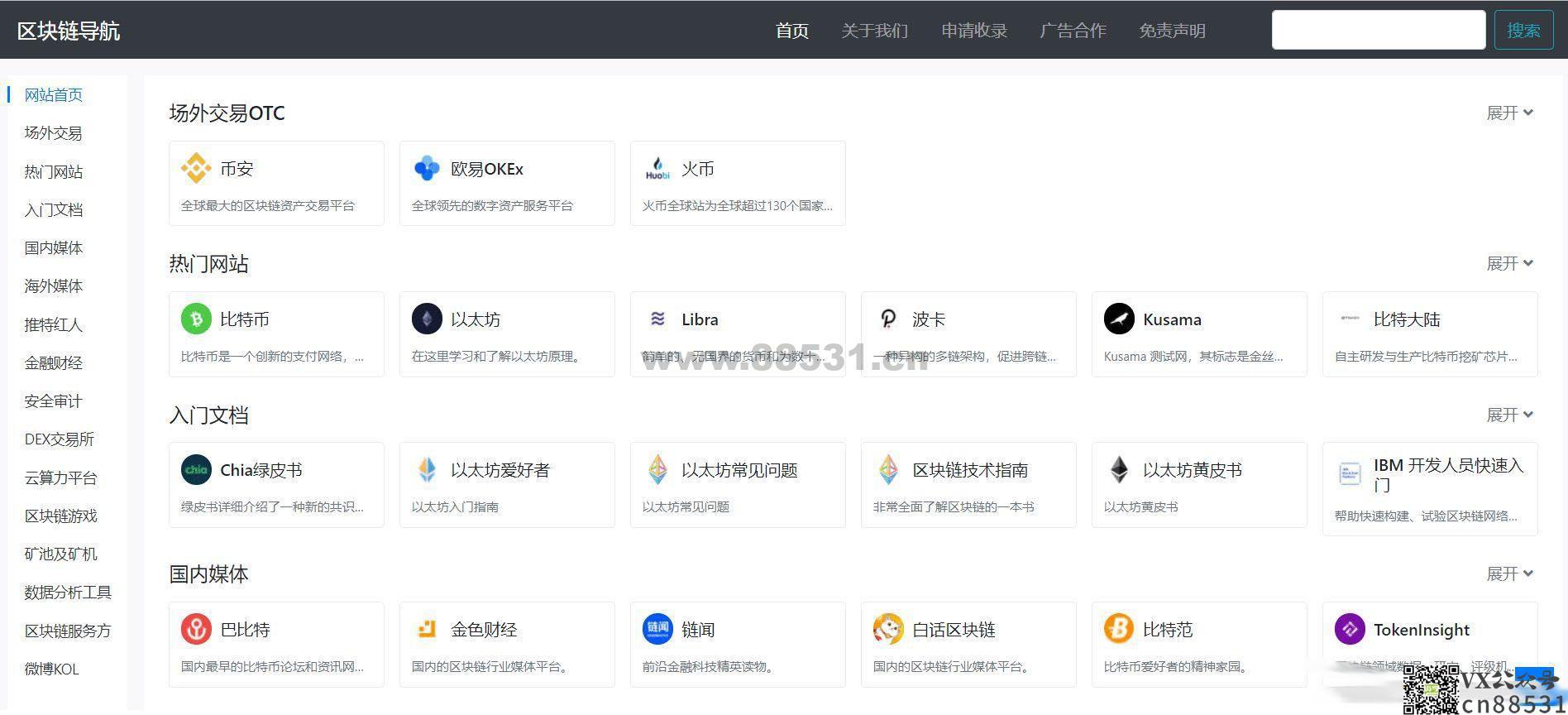
Task: Click the Kusama black bird icon
Action: pyautogui.click(x=1119, y=319)
